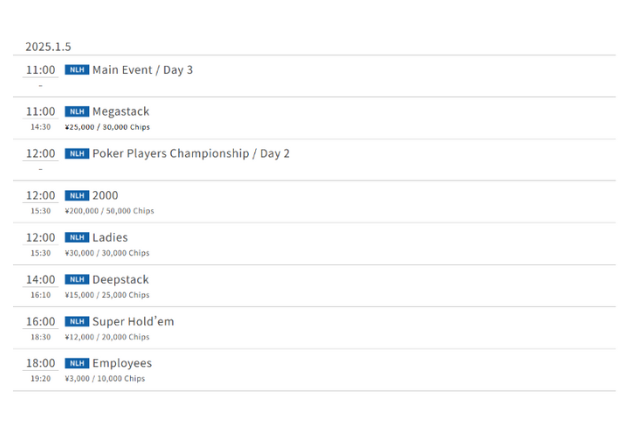Image resolution: width=640 pixels, height=427 pixels.
Task: Open the Deepstack event title
Action: [120, 280]
